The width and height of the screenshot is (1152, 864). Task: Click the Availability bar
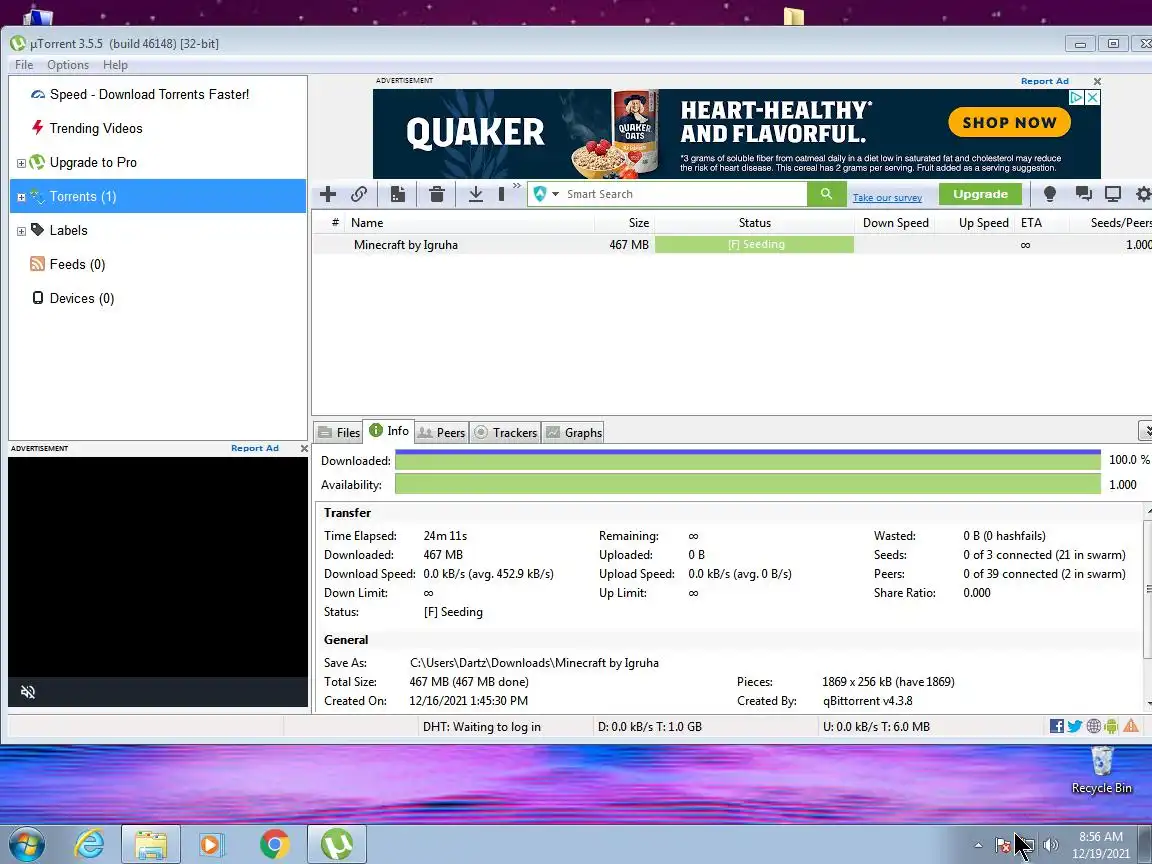click(x=748, y=484)
